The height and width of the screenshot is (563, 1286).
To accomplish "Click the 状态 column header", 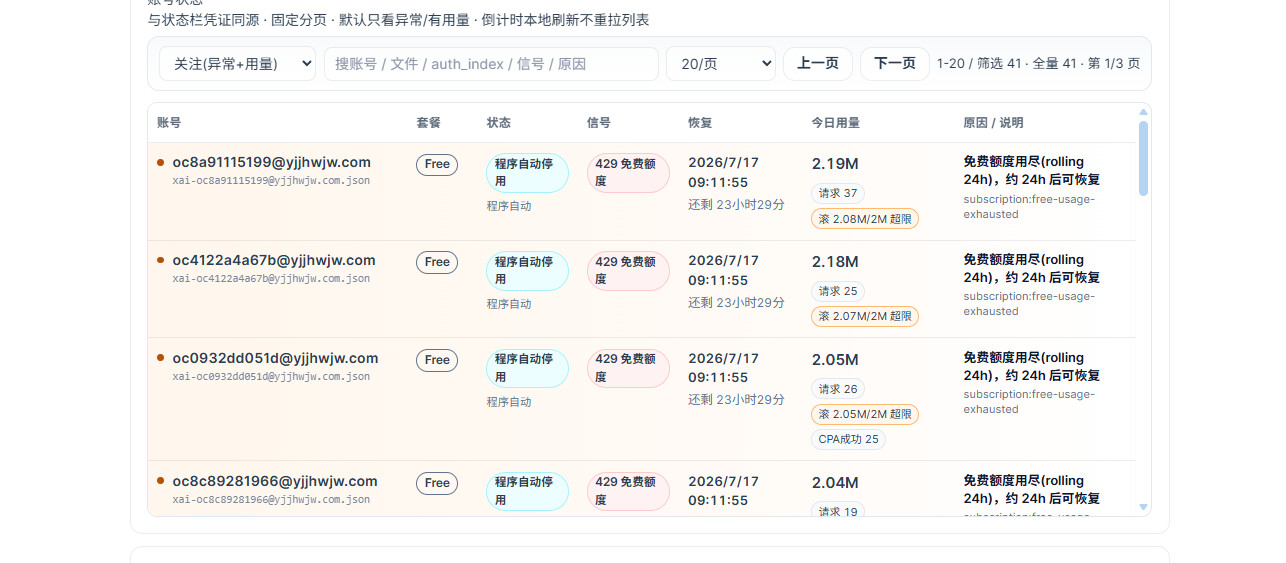I will coord(498,123).
